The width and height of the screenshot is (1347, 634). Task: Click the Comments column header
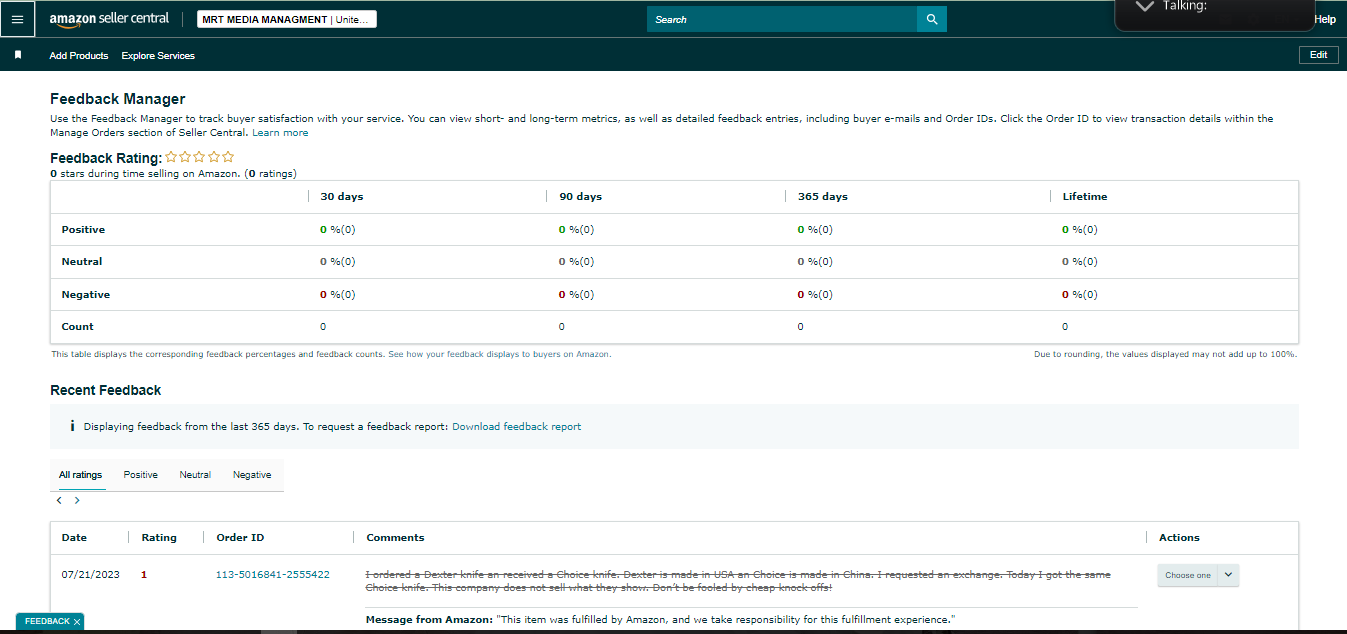tap(395, 538)
